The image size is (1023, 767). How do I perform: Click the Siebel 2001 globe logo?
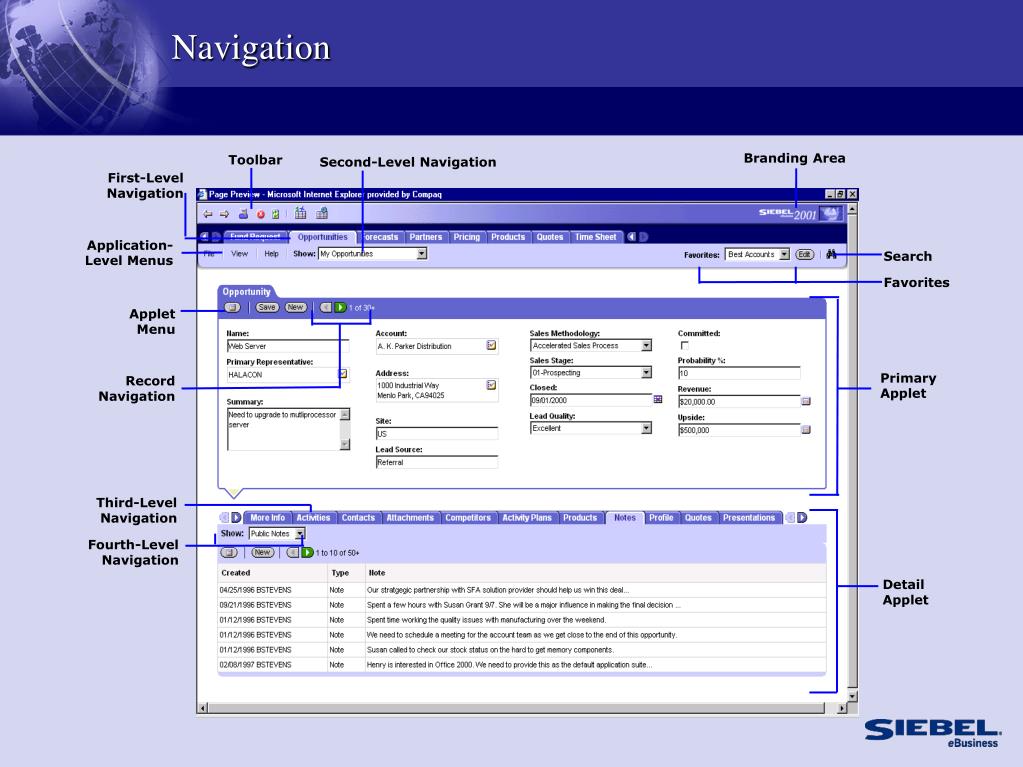831,213
